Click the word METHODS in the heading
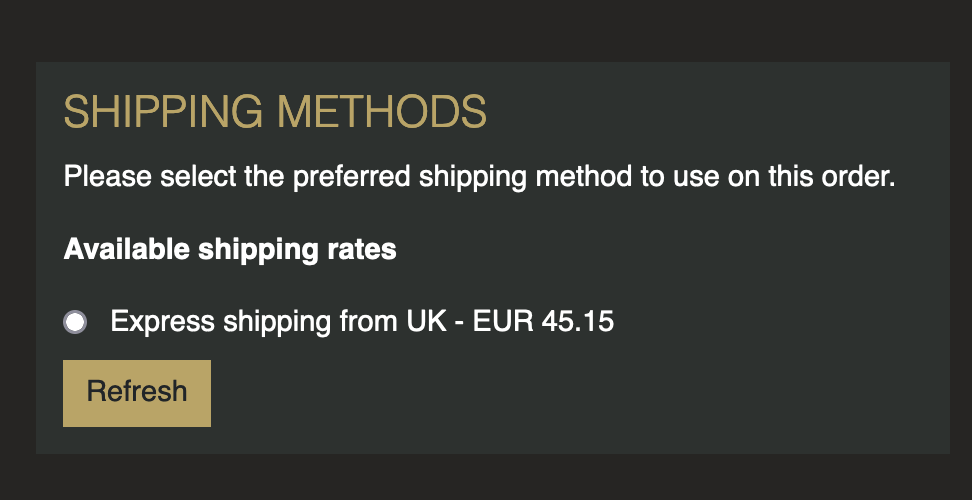The width and height of the screenshot is (972, 500). point(381,113)
